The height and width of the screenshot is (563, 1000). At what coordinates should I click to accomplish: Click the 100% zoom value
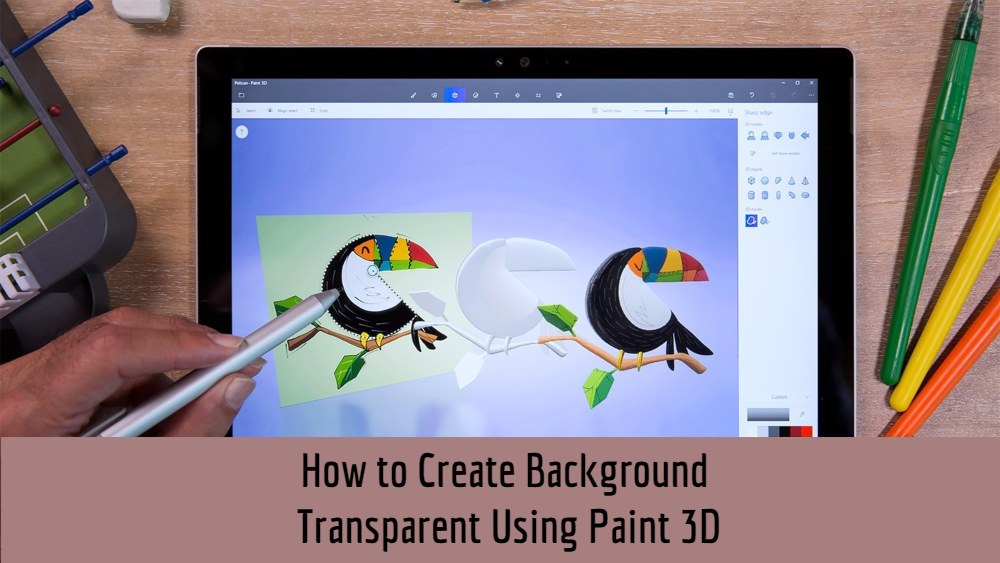click(714, 111)
